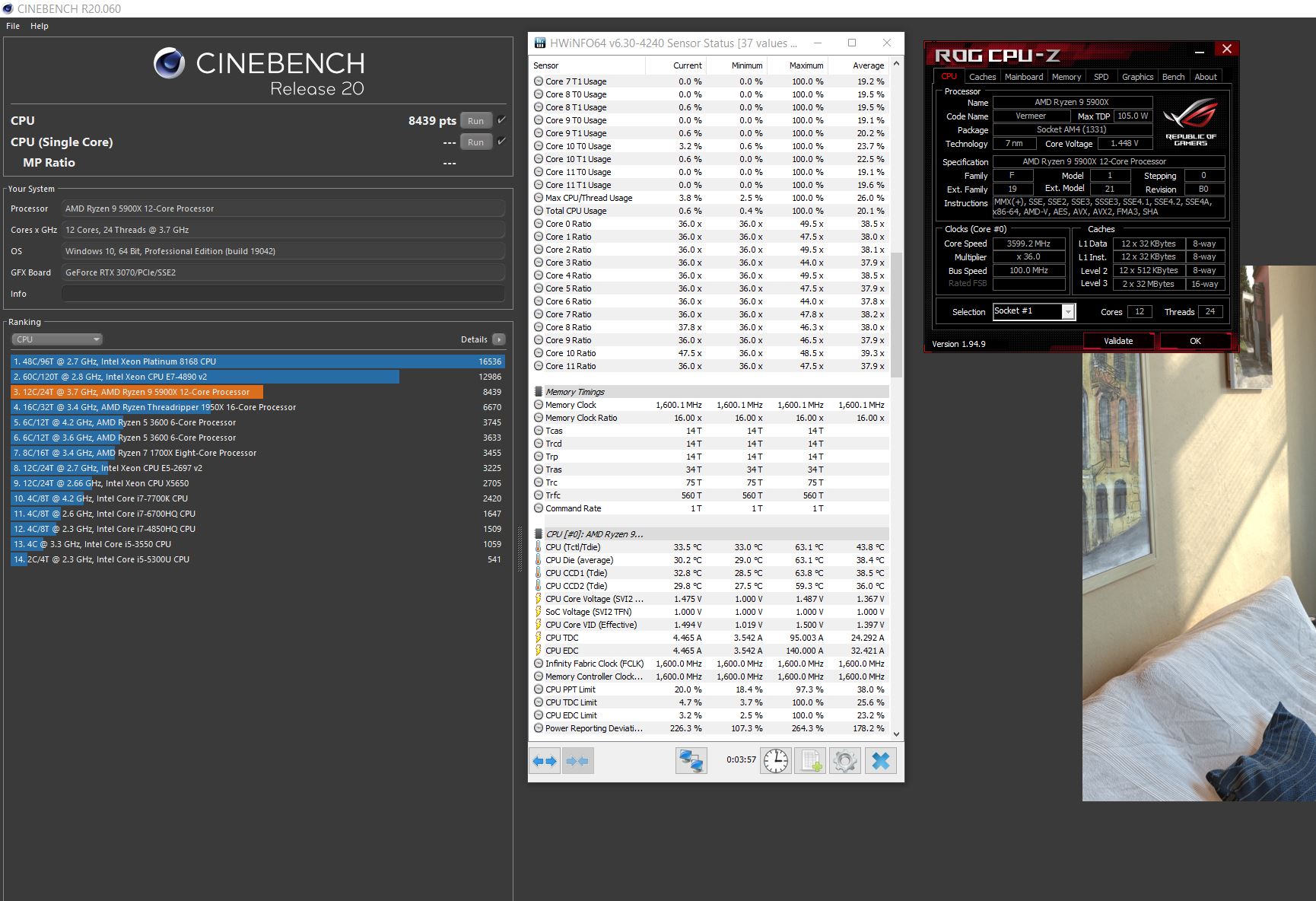Minimize the ROG CPU-Z window
This screenshot has height=901, width=1316.
[1200, 51]
